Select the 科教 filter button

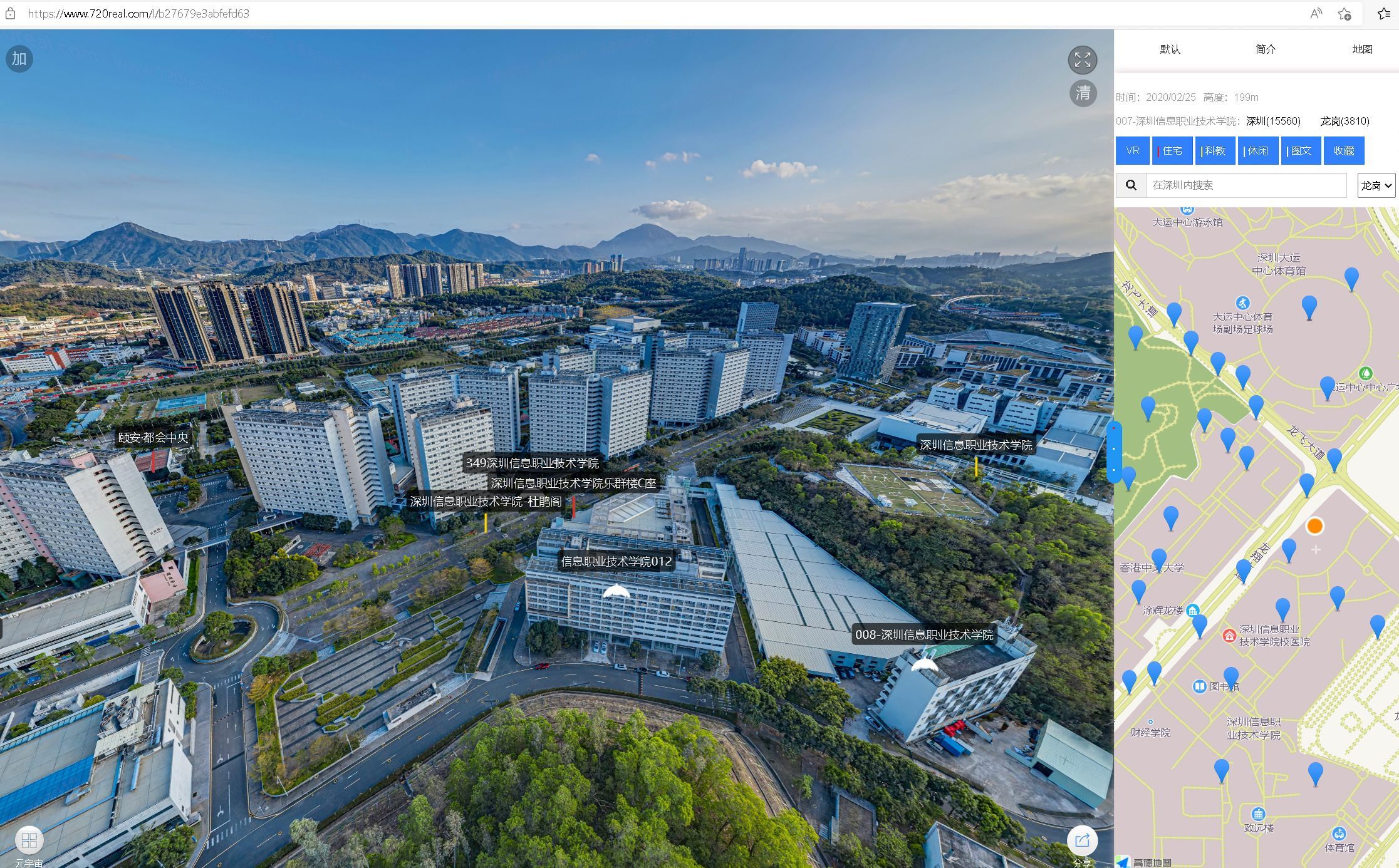[1215, 151]
